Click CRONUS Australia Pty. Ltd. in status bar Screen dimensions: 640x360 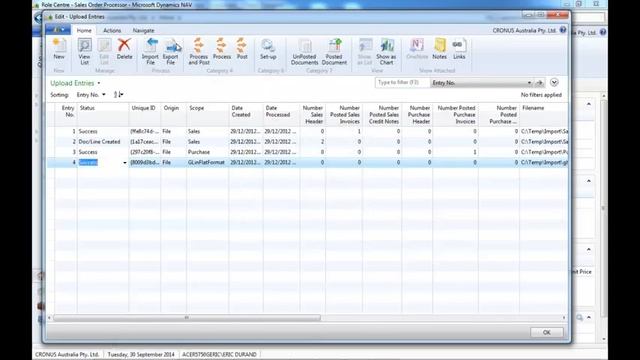67,354
